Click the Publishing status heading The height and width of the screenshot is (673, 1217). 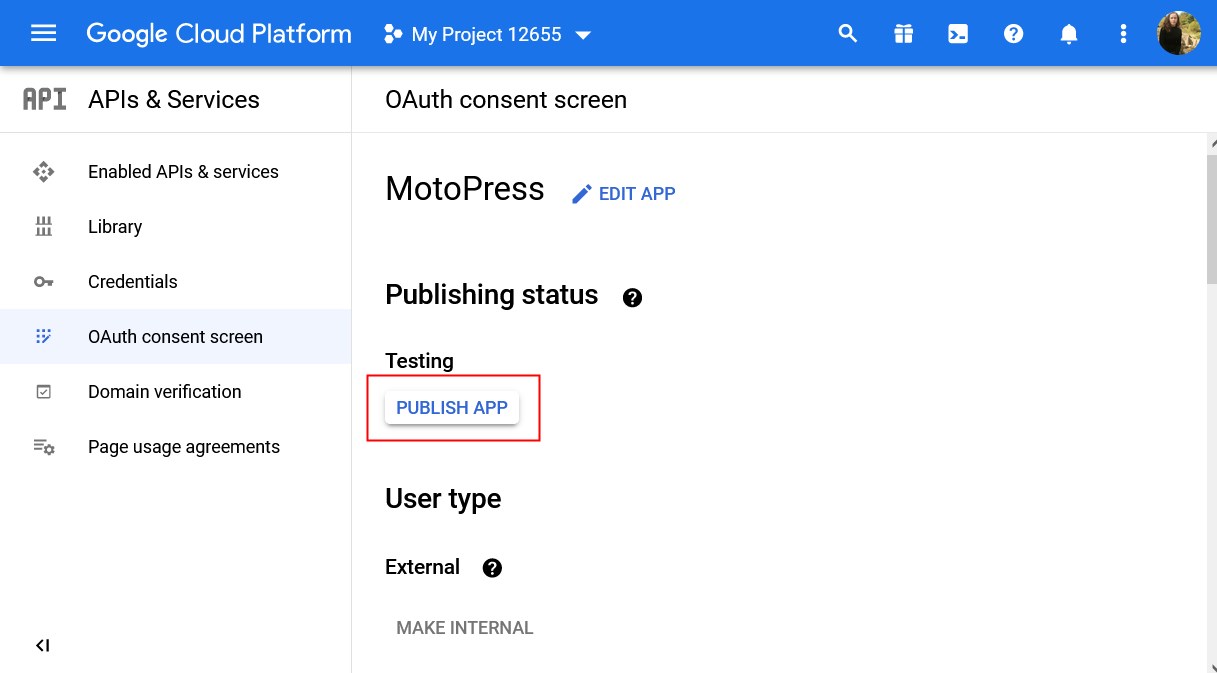[492, 295]
